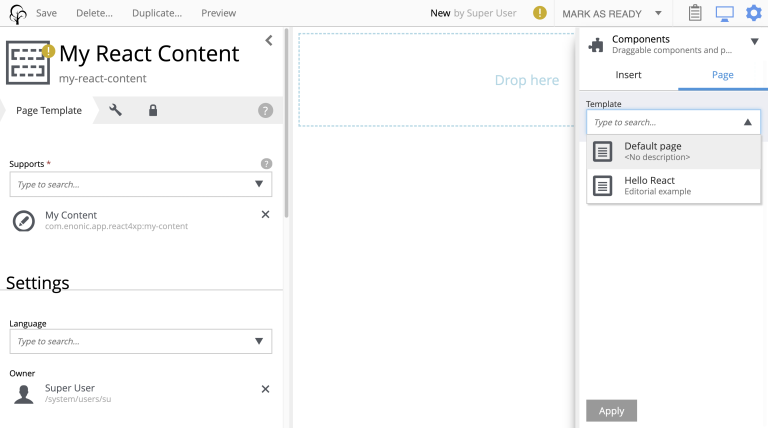
Task: Click Preview in the toolbar
Action: [x=218, y=13]
